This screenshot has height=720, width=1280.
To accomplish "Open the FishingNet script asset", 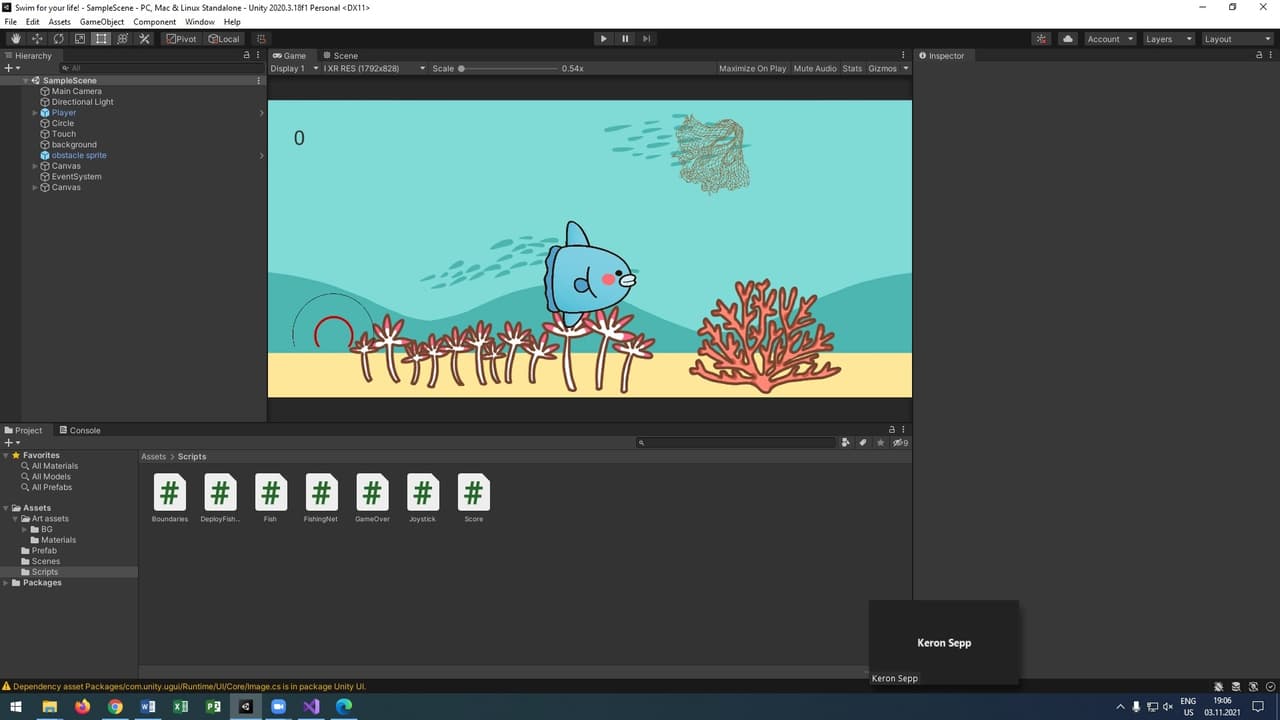I will (x=321, y=498).
